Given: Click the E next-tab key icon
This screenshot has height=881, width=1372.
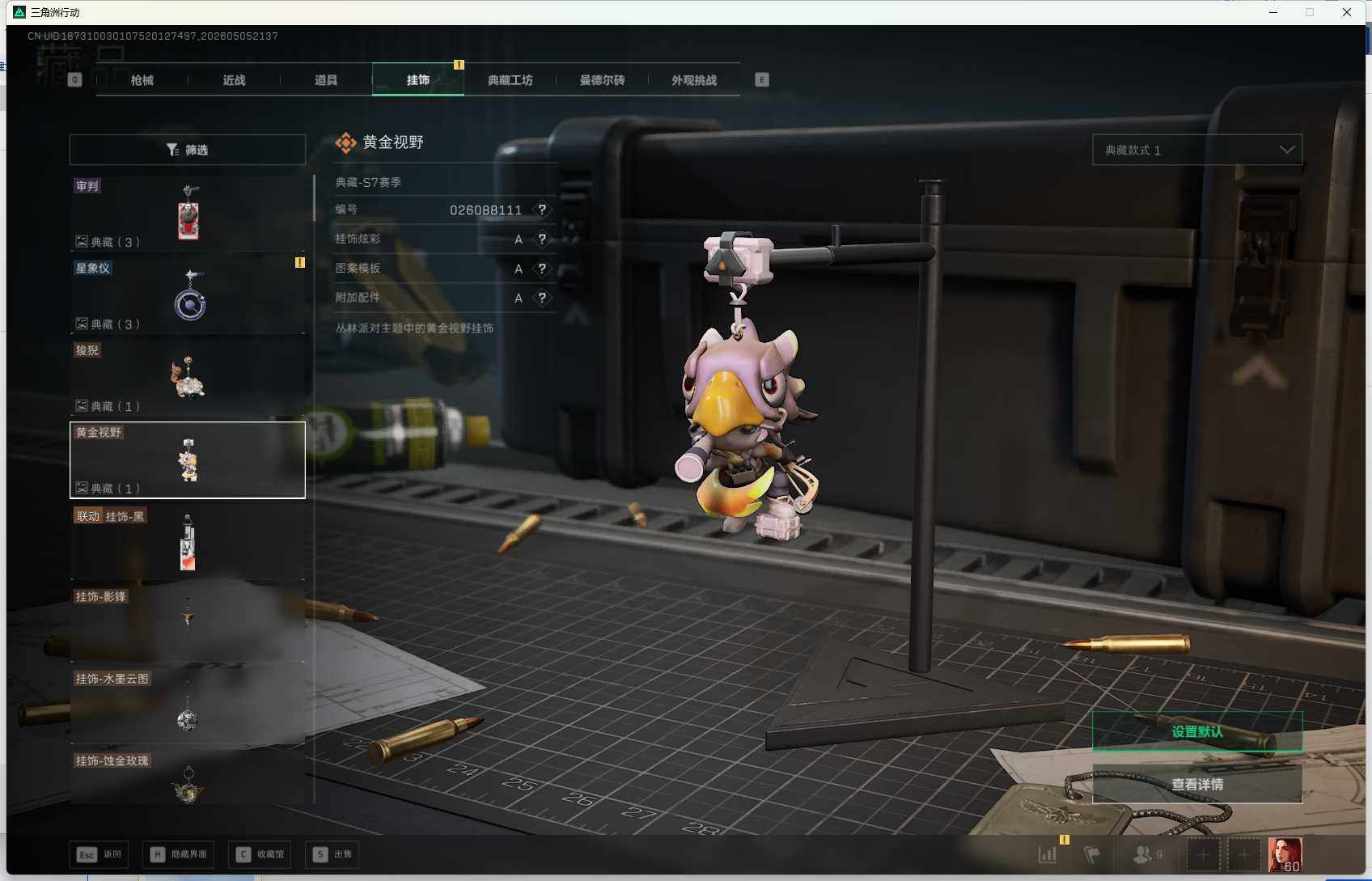Looking at the screenshot, I should click(x=762, y=79).
